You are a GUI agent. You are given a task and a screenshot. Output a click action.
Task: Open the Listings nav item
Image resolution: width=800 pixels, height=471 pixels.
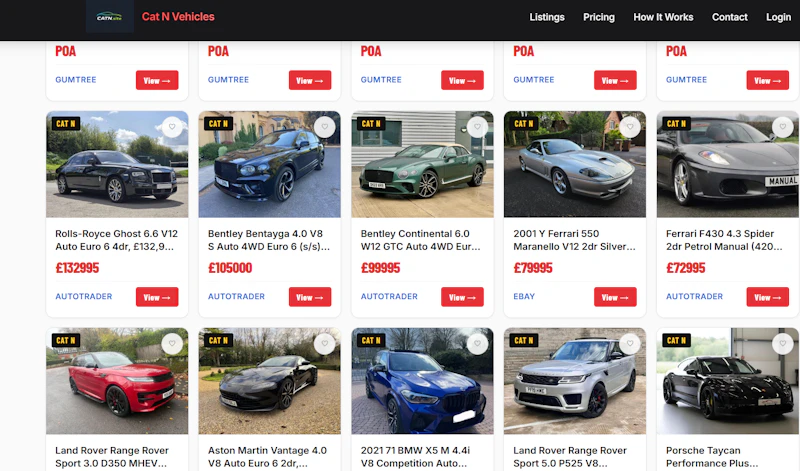coord(547,17)
